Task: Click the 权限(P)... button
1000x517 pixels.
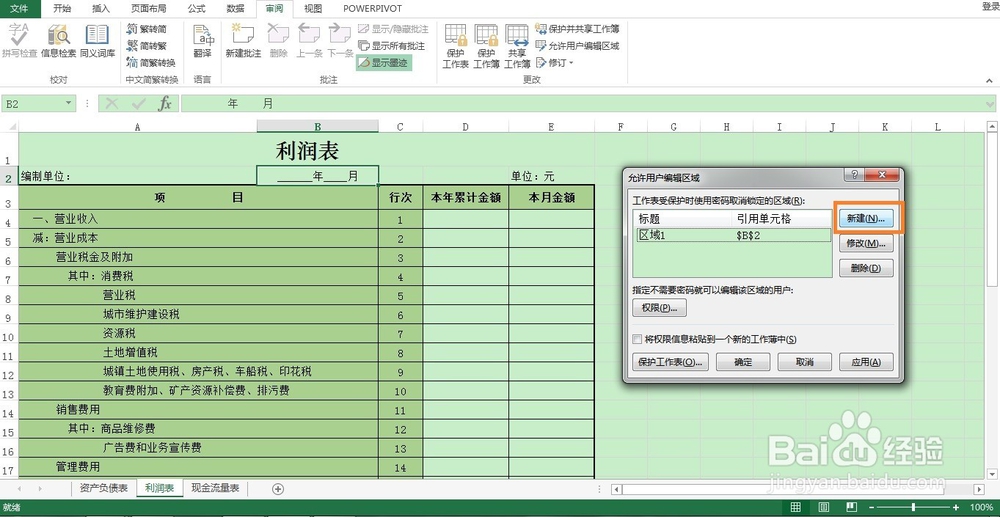Action: point(659,308)
